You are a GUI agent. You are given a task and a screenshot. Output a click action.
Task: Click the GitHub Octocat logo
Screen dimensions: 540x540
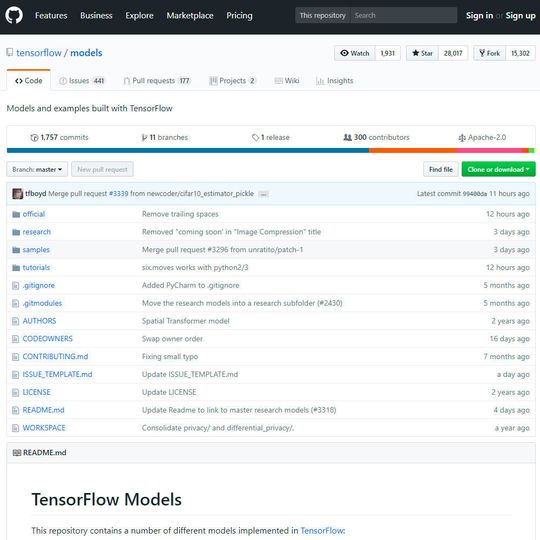[x=14, y=15]
